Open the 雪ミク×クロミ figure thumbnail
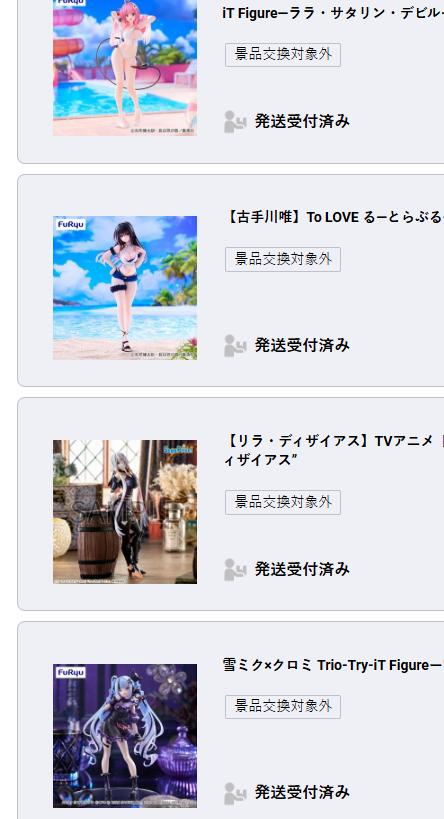The width and height of the screenshot is (444, 819). pyautogui.click(x=125, y=735)
